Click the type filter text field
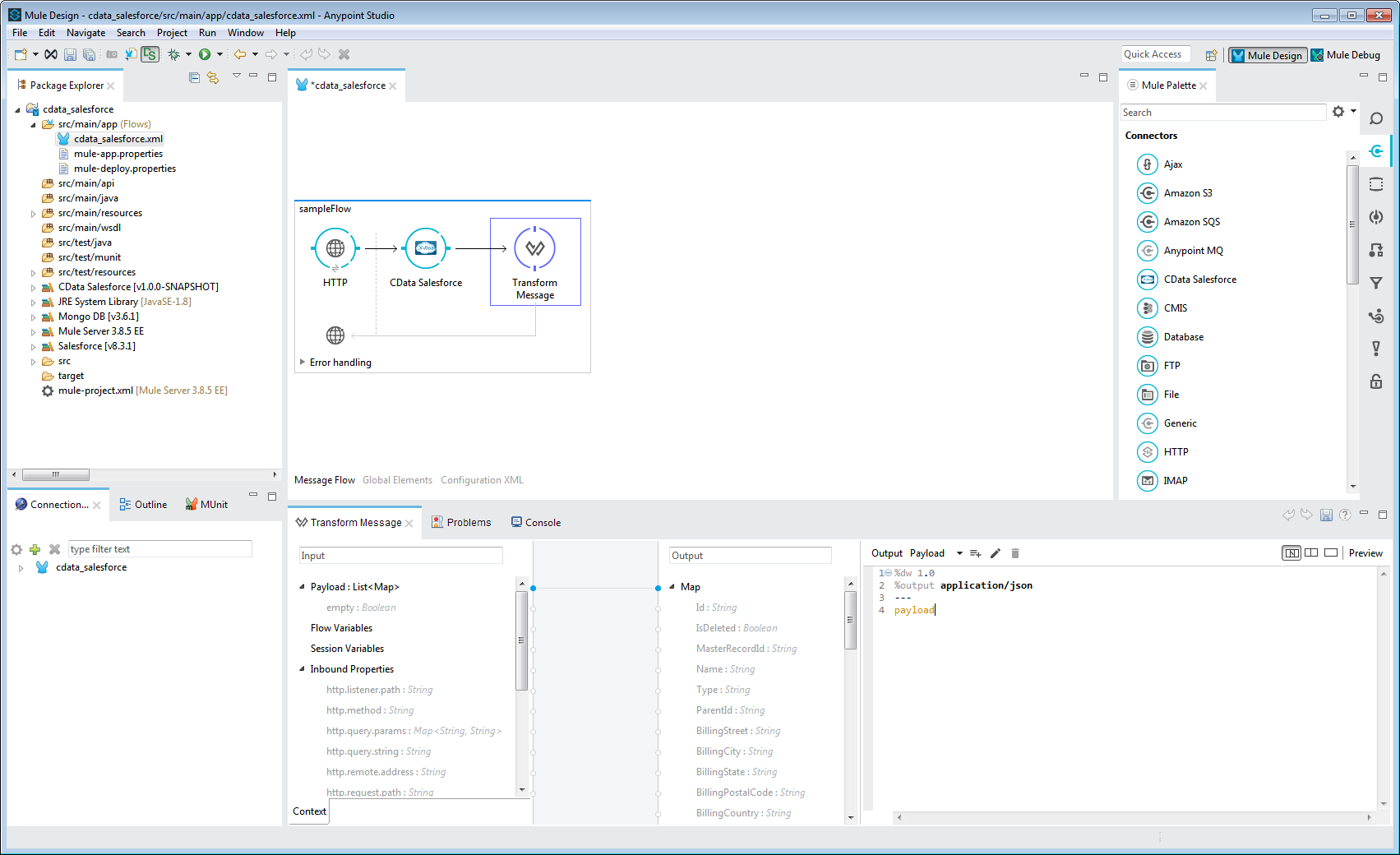This screenshot has height=855, width=1400. click(x=160, y=549)
